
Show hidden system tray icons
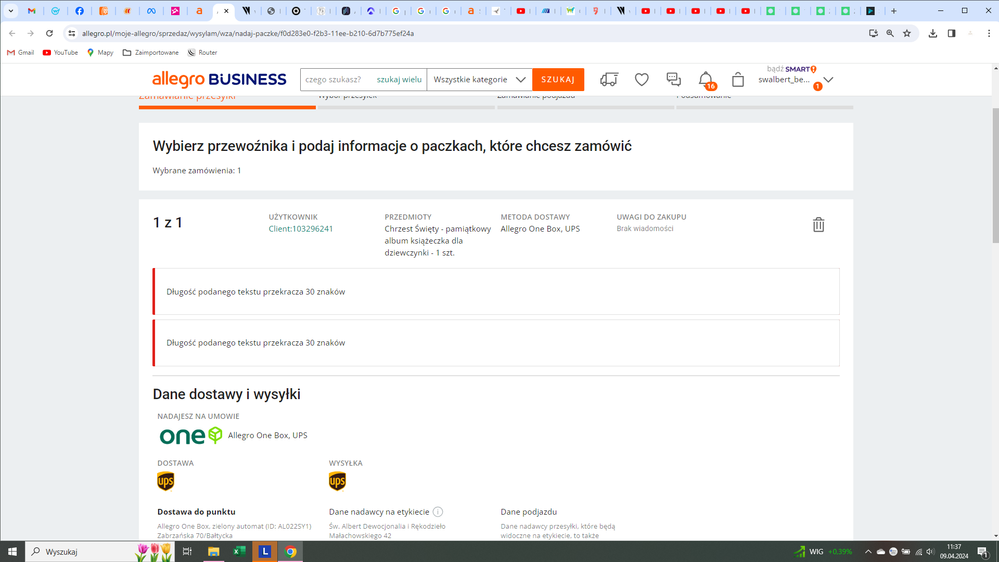pyautogui.click(x=868, y=552)
